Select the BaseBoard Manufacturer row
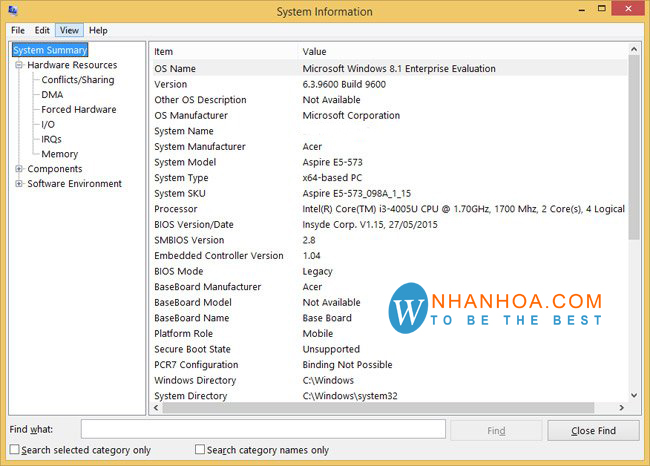This screenshot has width=650, height=466. click(390, 287)
